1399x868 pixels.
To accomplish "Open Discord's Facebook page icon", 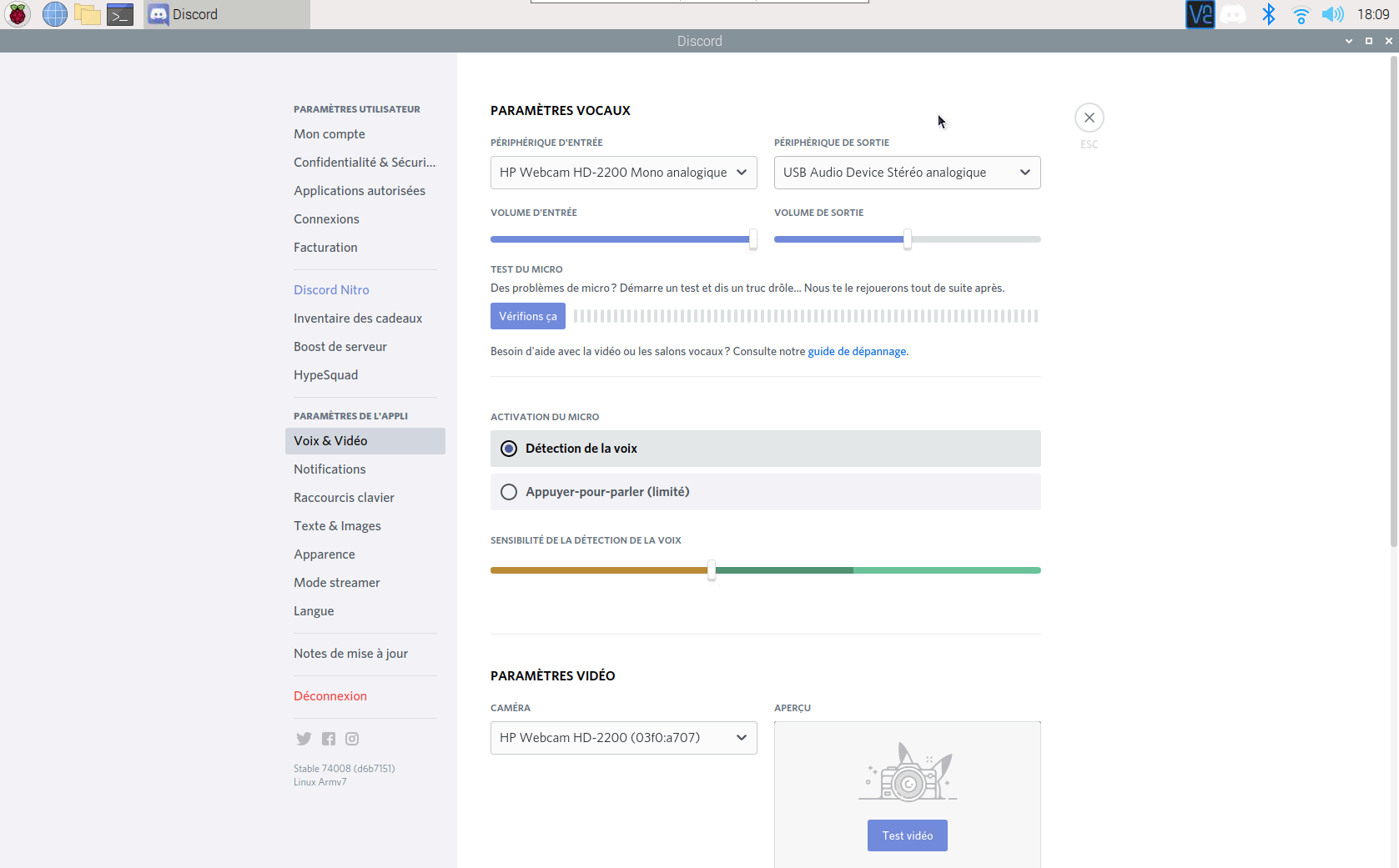I will point(329,739).
